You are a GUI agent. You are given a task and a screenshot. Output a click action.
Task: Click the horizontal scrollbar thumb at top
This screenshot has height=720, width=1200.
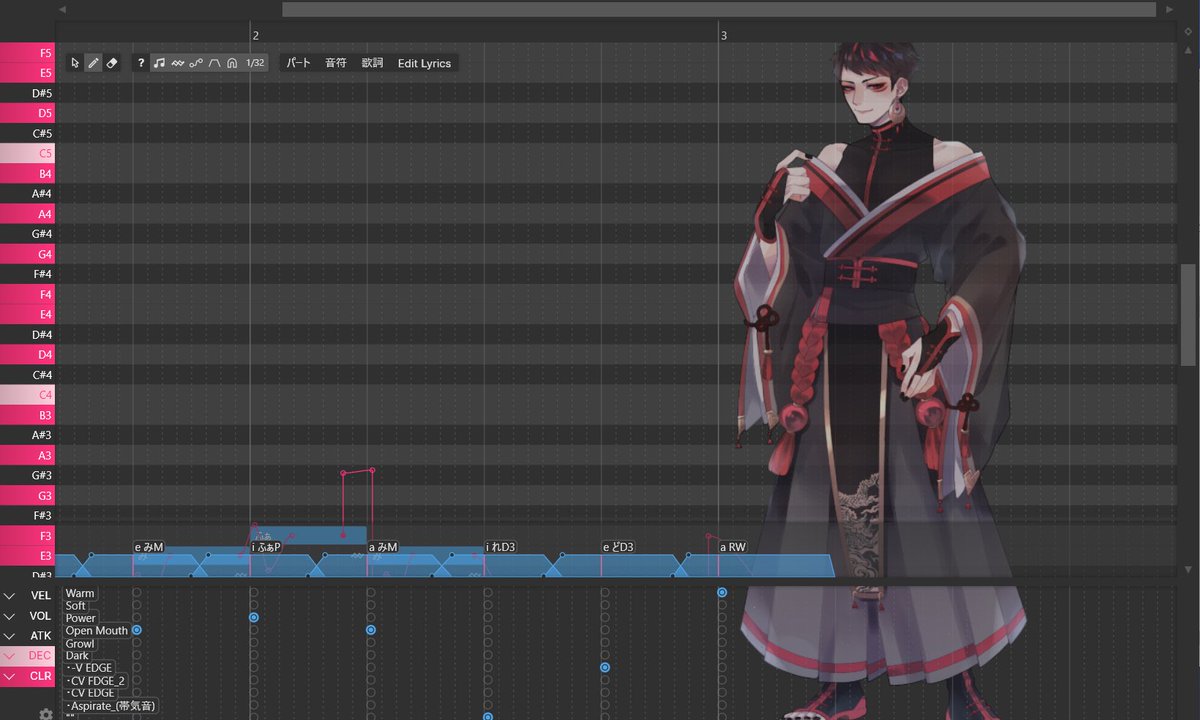pos(718,9)
